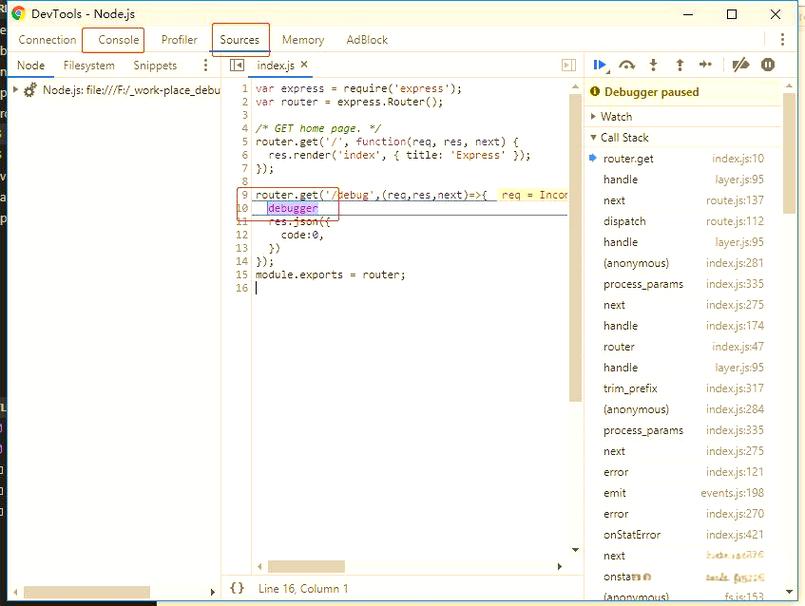805x606 pixels.
Task: Open the Memory tab
Action: (303, 40)
